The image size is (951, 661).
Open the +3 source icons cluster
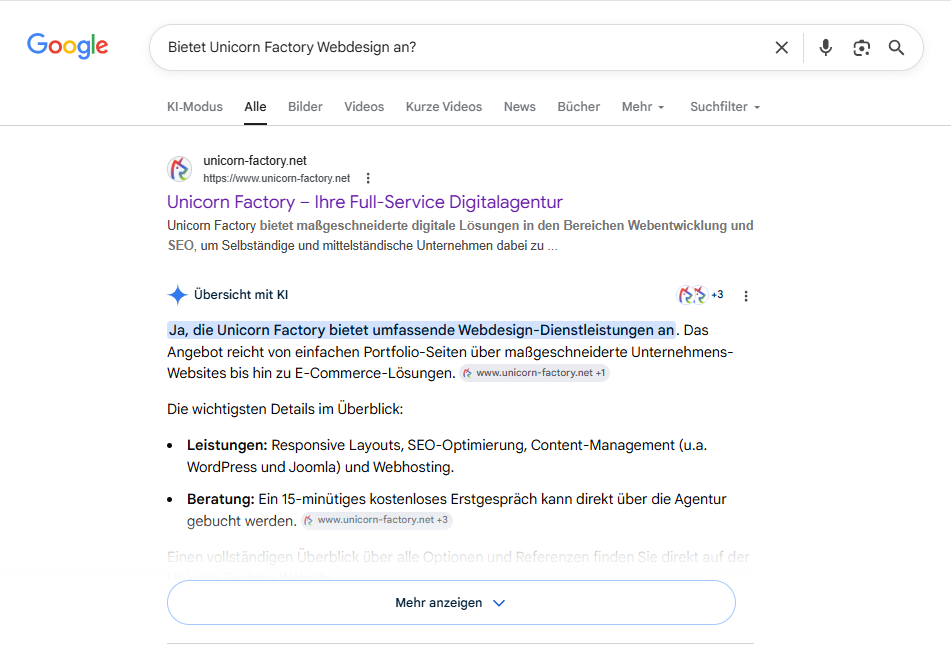[700, 295]
